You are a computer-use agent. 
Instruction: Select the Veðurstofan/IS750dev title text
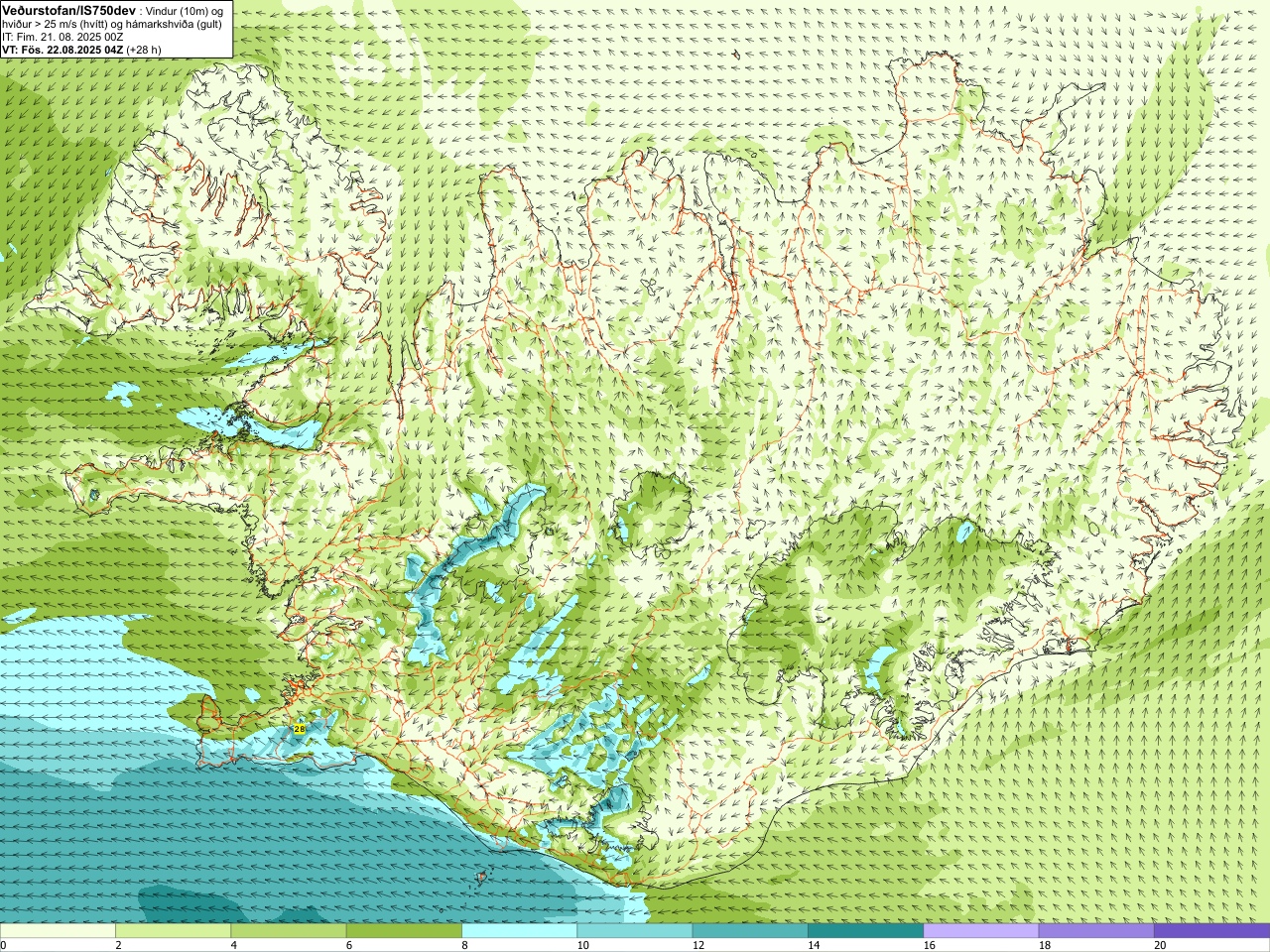[x=68, y=9]
